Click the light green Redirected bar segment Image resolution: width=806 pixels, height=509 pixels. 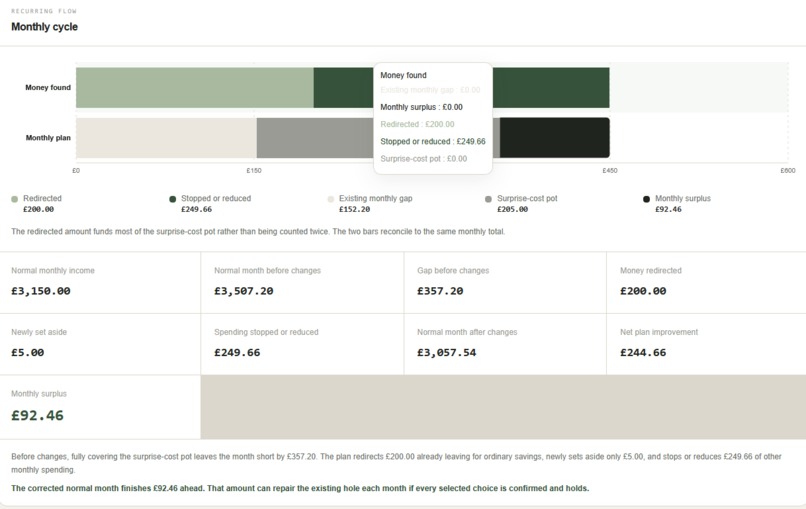(195, 87)
